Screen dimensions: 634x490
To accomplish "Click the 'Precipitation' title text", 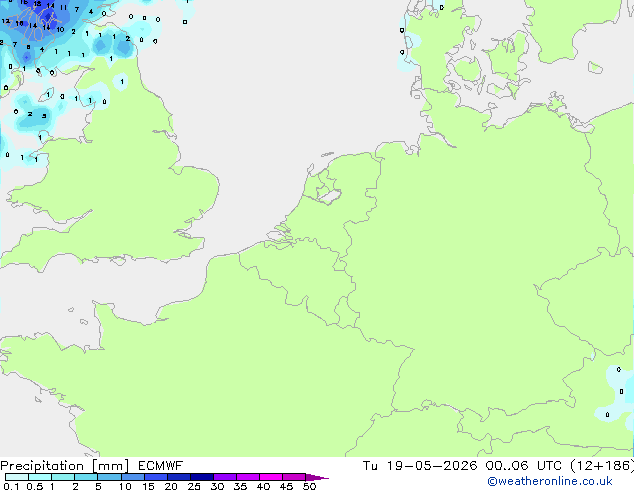I will coord(42,466).
